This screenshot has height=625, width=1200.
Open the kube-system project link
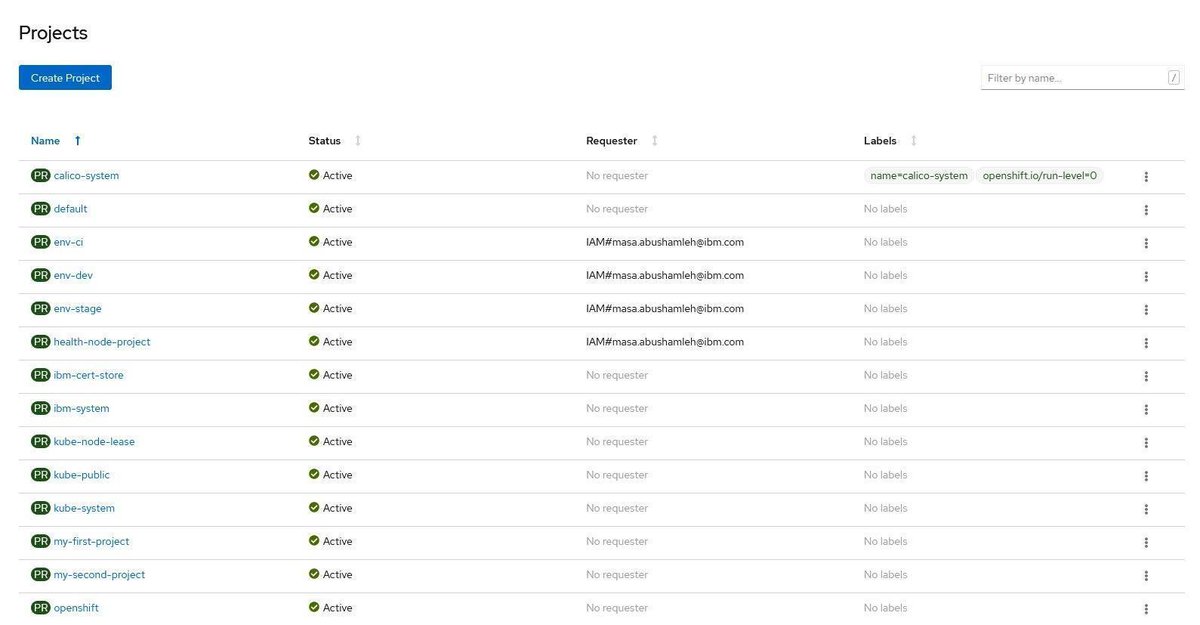[x=84, y=508]
